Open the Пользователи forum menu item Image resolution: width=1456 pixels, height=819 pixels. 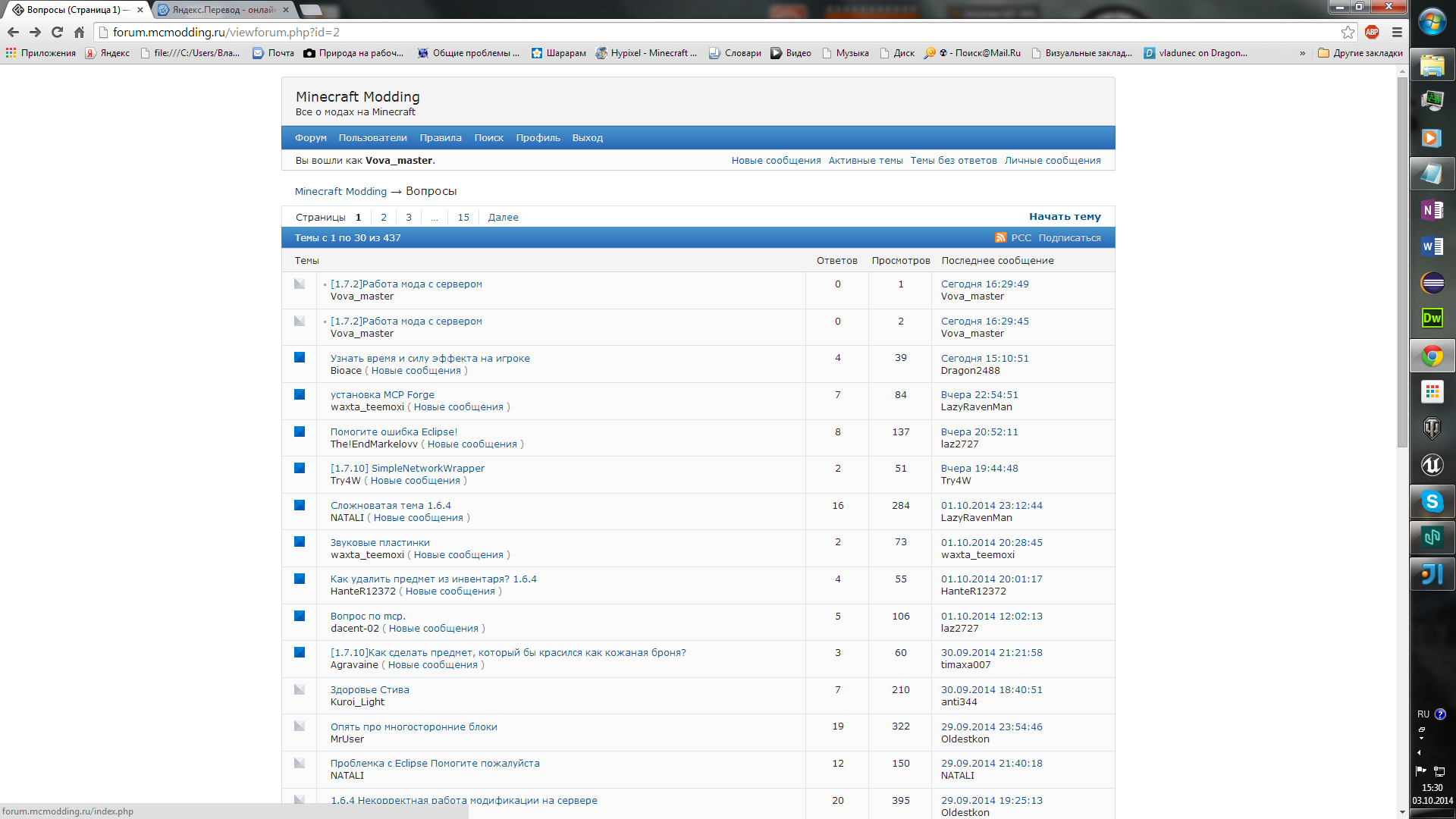click(372, 138)
